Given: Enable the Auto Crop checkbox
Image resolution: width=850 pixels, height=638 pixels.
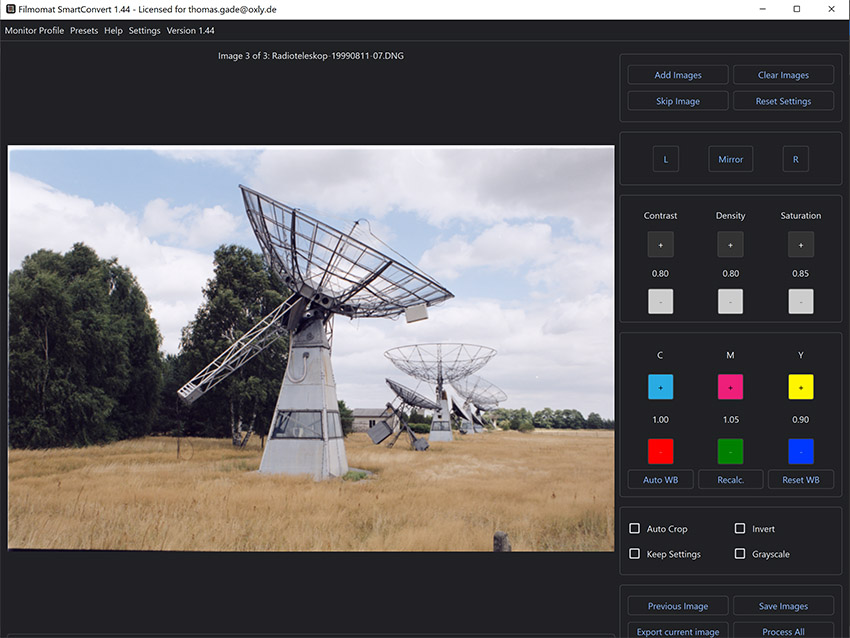Looking at the screenshot, I should point(635,529).
